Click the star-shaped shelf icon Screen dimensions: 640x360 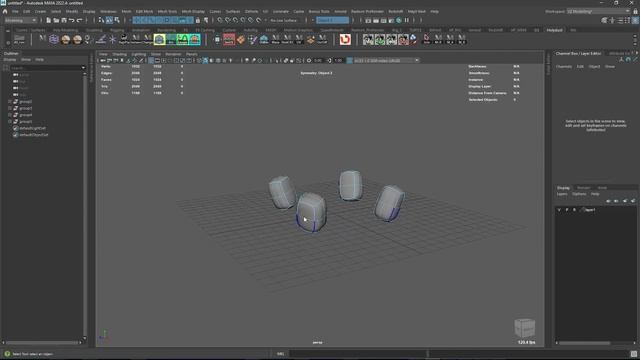[112, 39]
